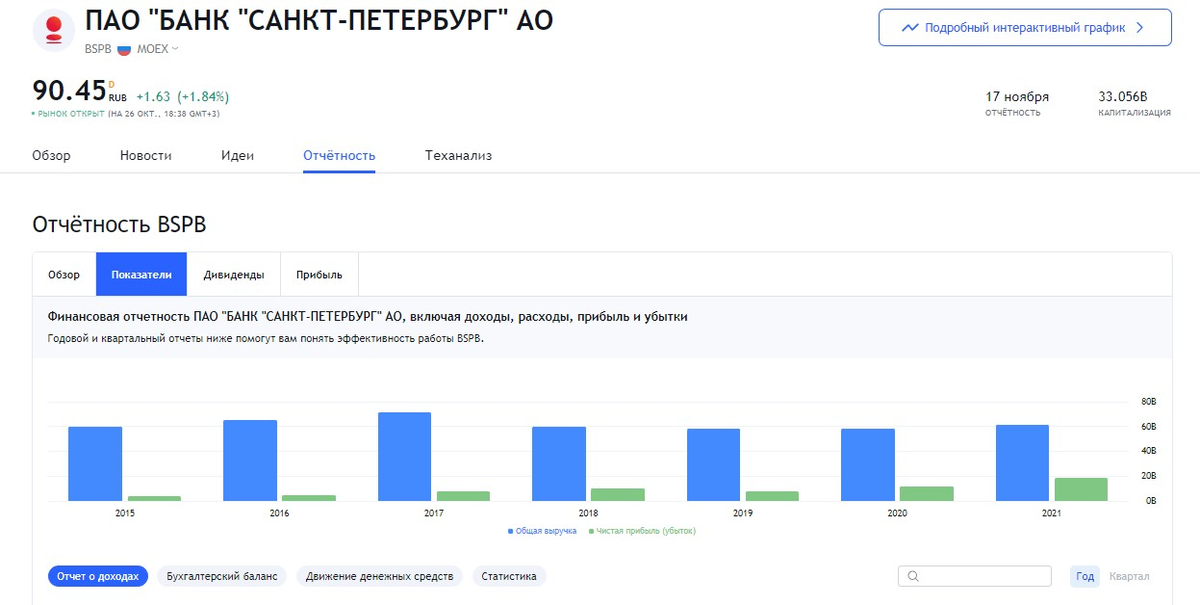Click the 2018 axis label
This screenshot has width=1200, height=605.
pos(588,513)
